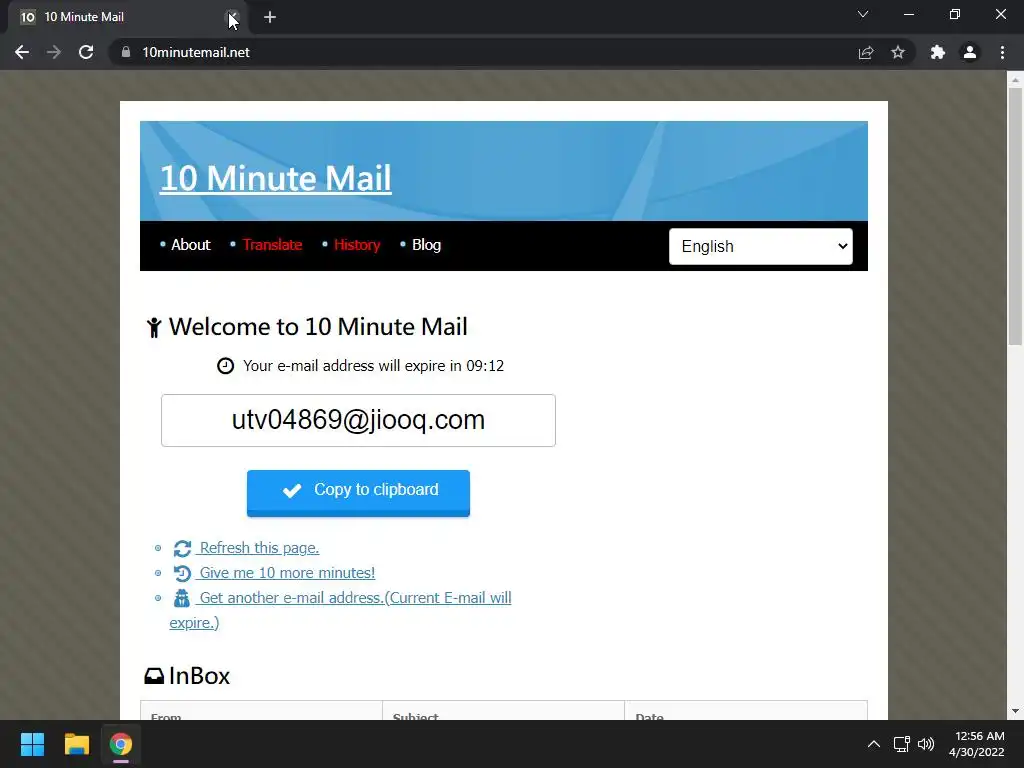The width and height of the screenshot is (1024, 768).
Task: Click Chrome icon in taskbar
Action: (x=121, y=744)
